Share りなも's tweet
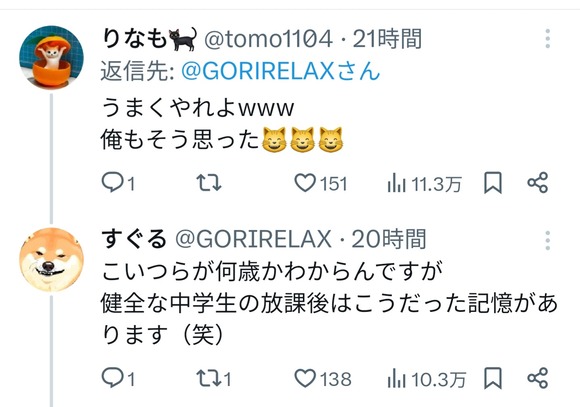This screenshot has width=580, height=407. [537, 182]
